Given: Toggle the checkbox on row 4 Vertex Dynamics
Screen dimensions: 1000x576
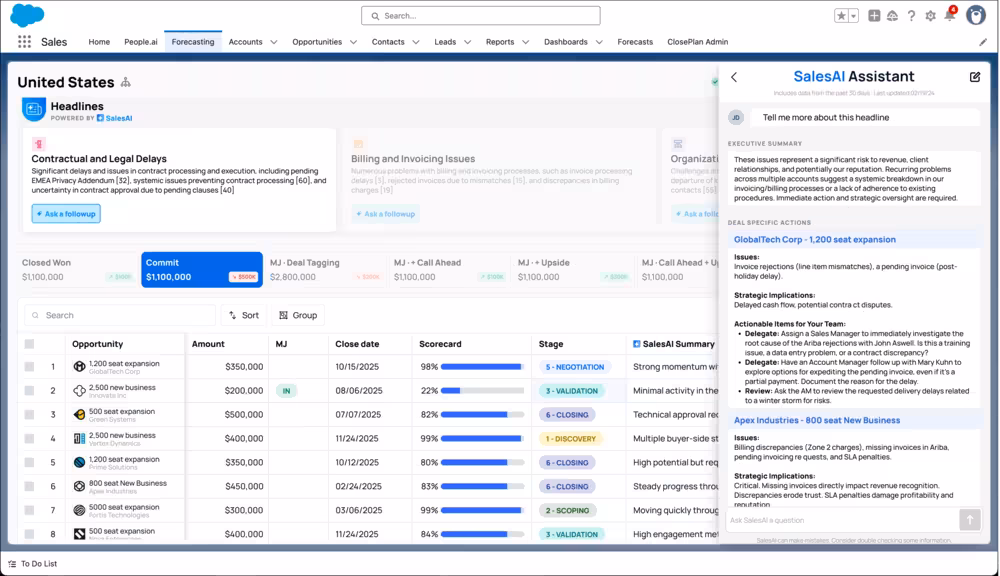Looking at the screenshot, I should [29, 439].
